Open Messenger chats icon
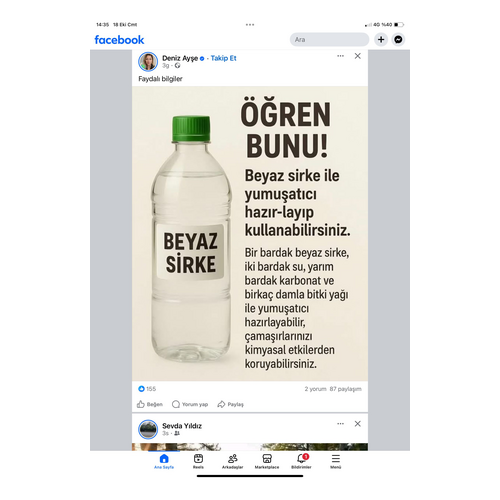500x500 pixels. click(x=398, y=39)
